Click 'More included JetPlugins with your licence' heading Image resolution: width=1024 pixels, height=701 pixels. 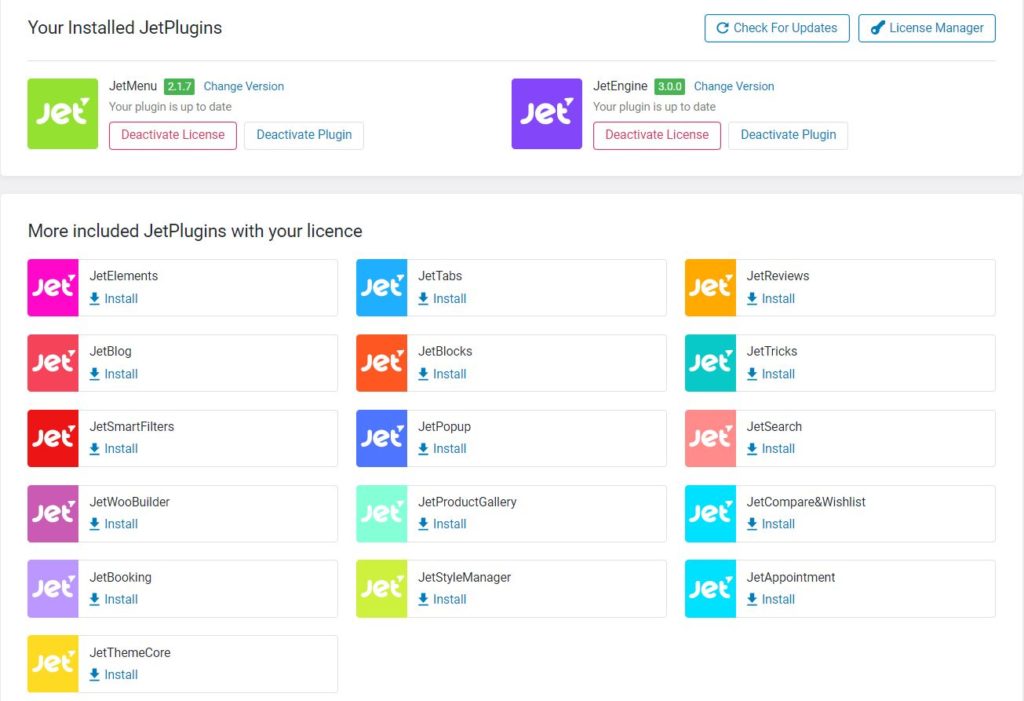(195, 231)
